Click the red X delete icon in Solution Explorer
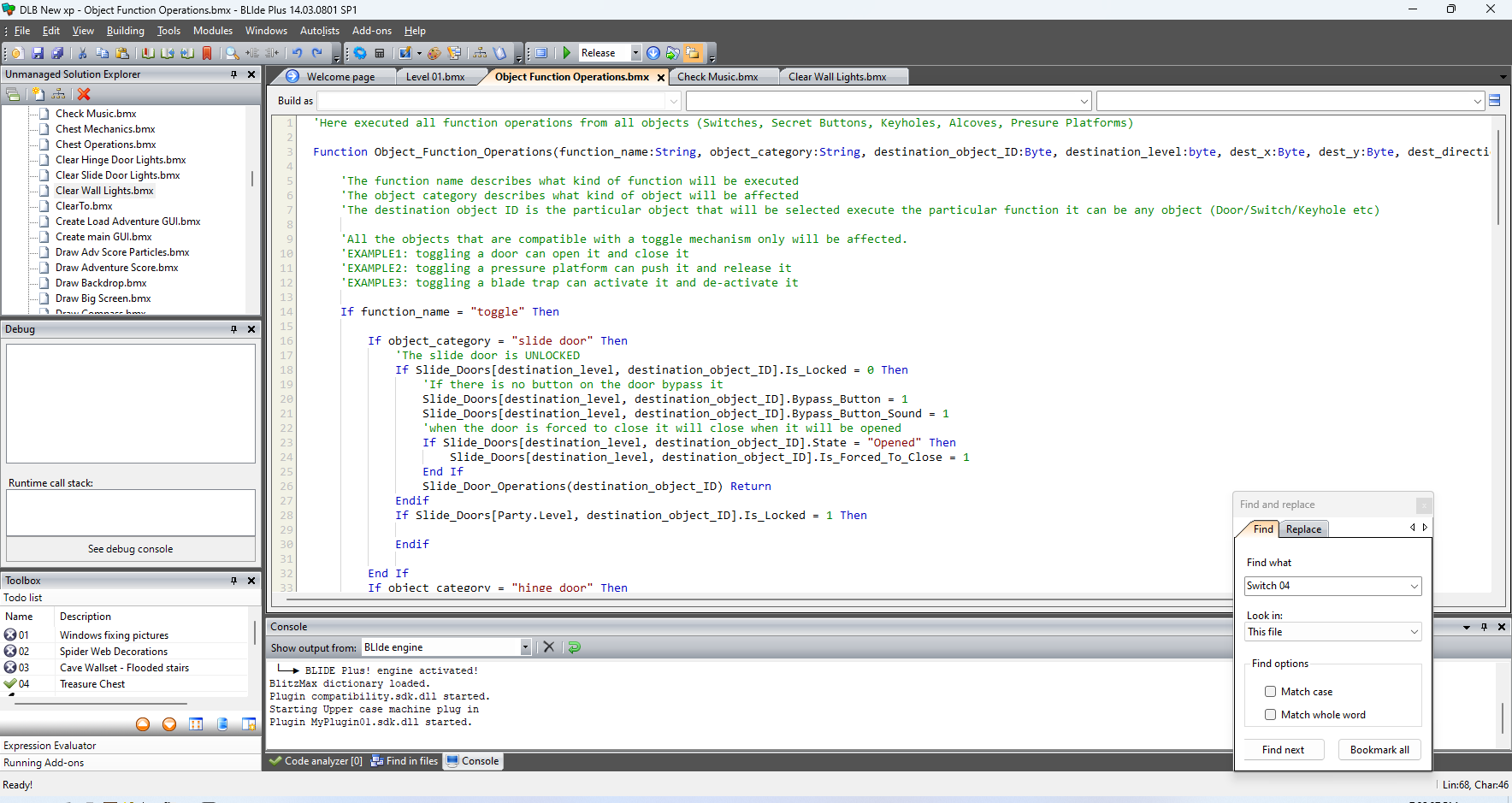The width and height of the screenshot is (1512, 803). pyautogui.click(x=84, y=94)
